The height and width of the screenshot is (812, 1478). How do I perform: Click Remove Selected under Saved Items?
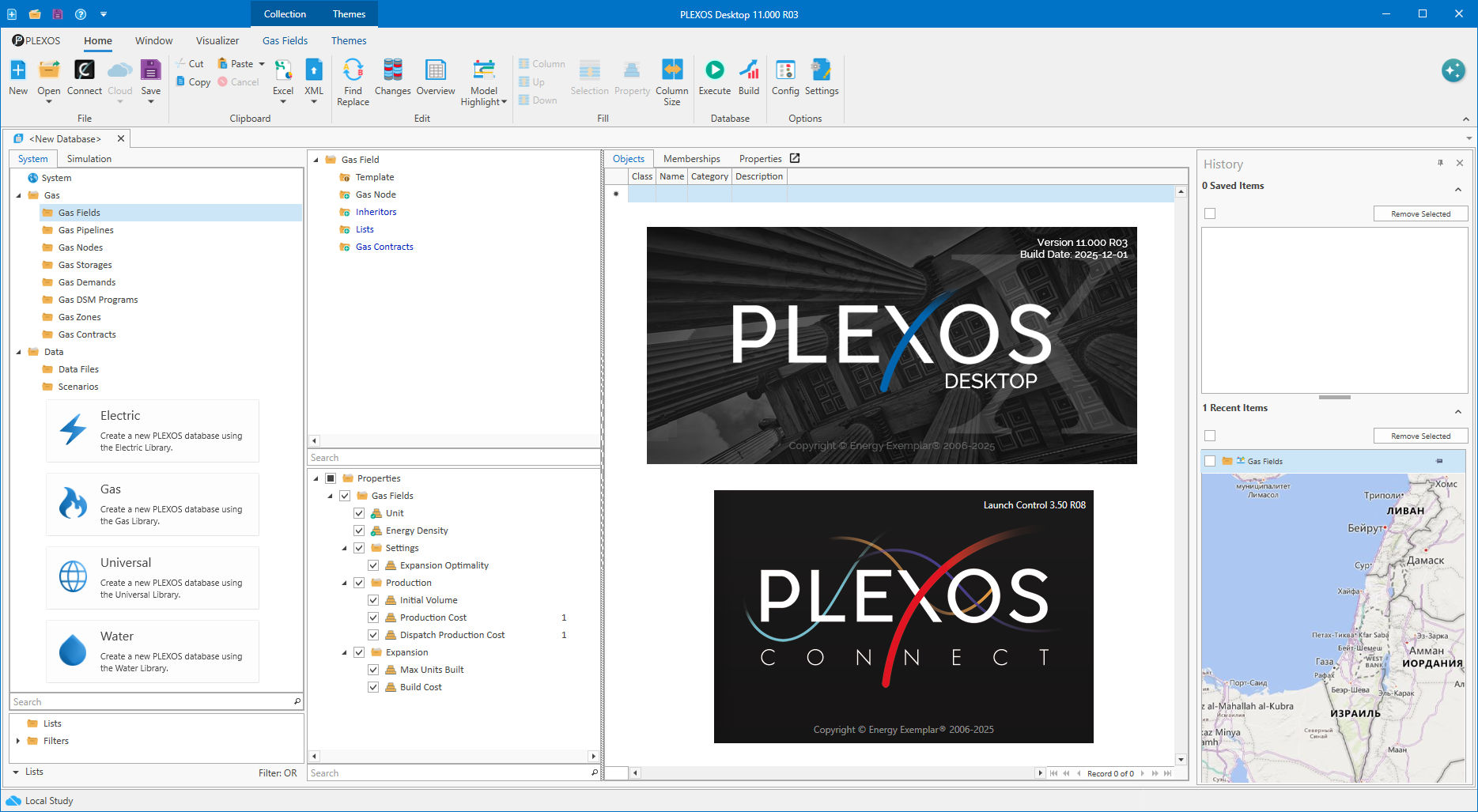[x=1420, y=213]
